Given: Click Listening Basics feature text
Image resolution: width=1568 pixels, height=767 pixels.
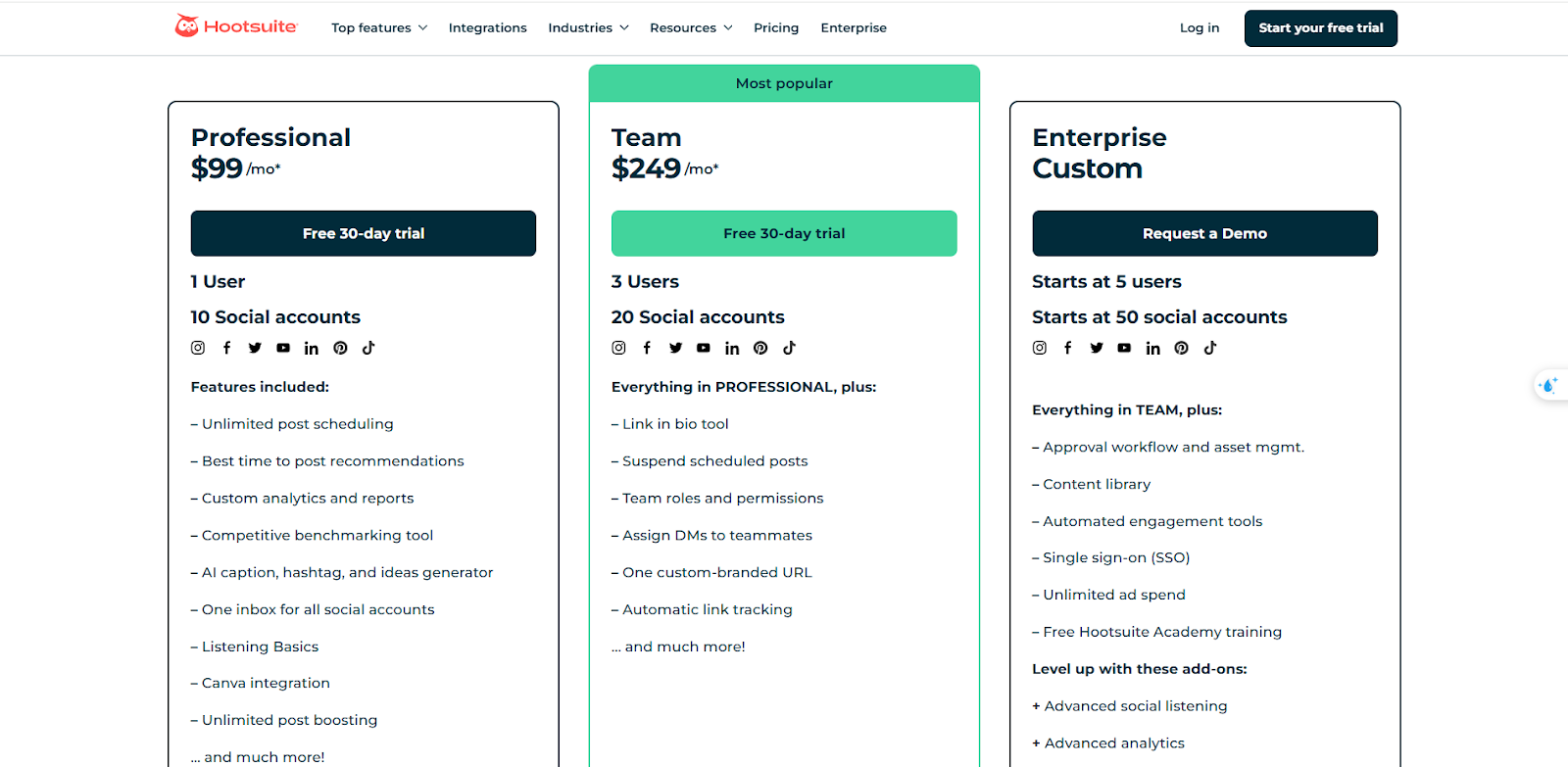Looking at the screenshot, I should click(x=261, y=647).
